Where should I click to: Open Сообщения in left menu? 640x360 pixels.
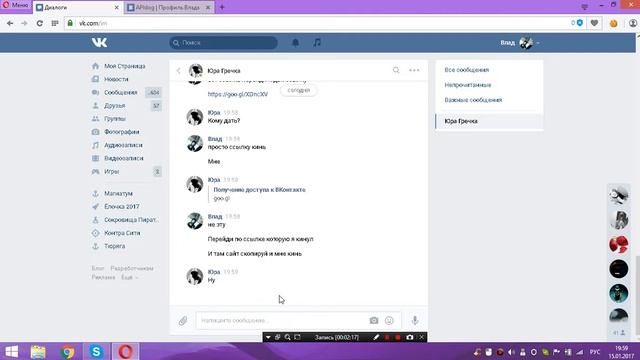[x=120, y=93]
